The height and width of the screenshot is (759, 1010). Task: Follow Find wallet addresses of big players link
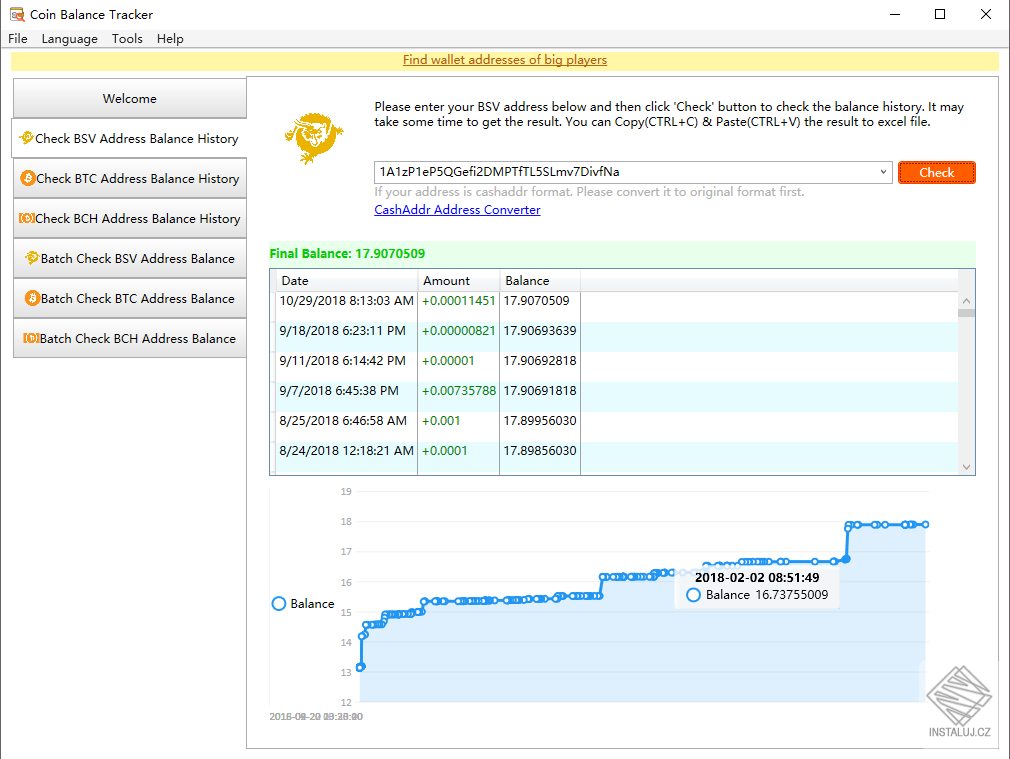[x=504, y=60]
